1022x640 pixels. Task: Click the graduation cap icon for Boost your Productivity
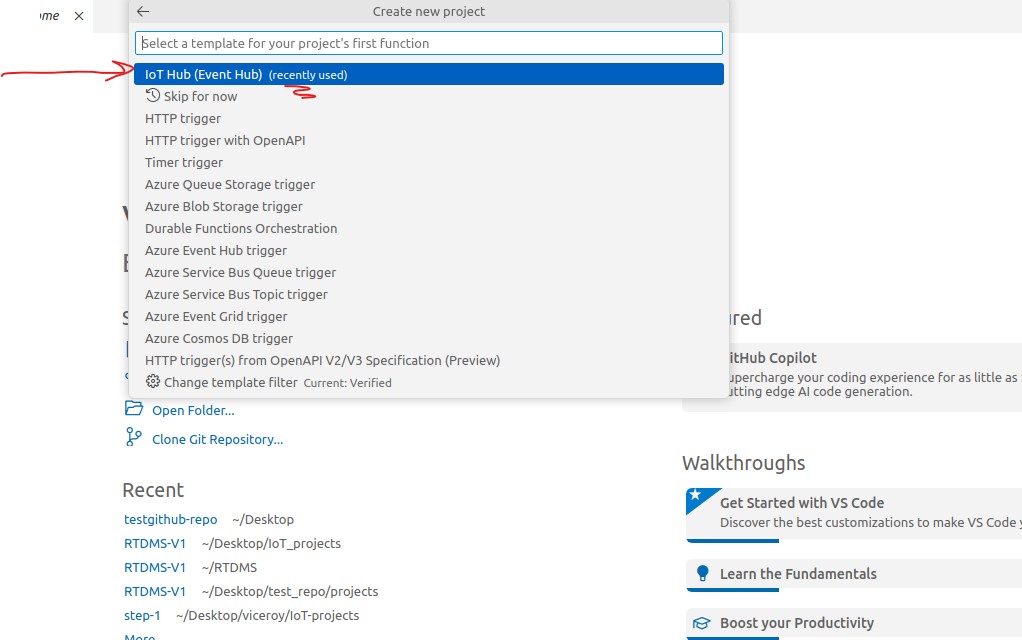[x=701, y=623]
